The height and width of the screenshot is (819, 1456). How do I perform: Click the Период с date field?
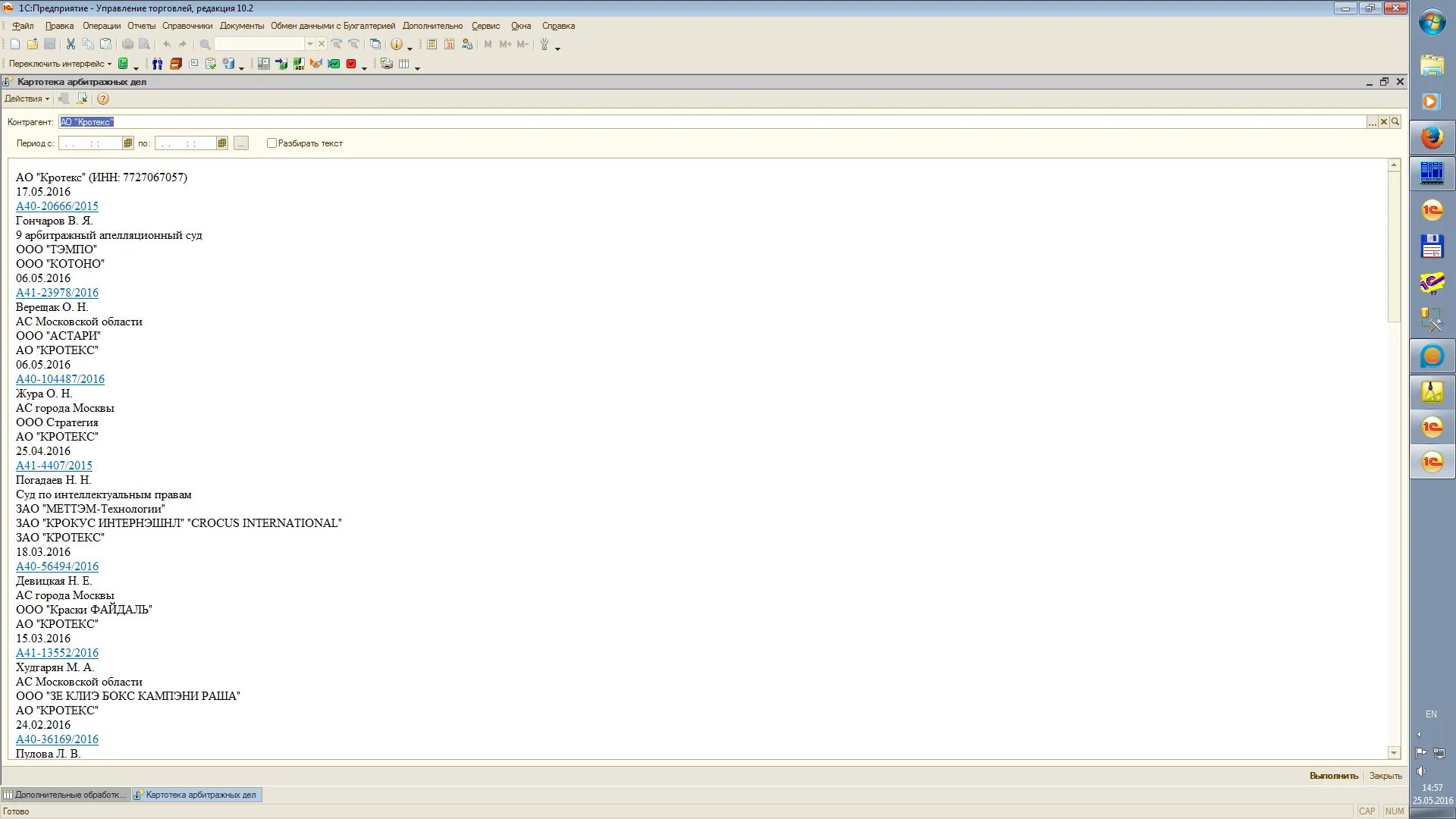pyautogui.click(x=90, y=143)
